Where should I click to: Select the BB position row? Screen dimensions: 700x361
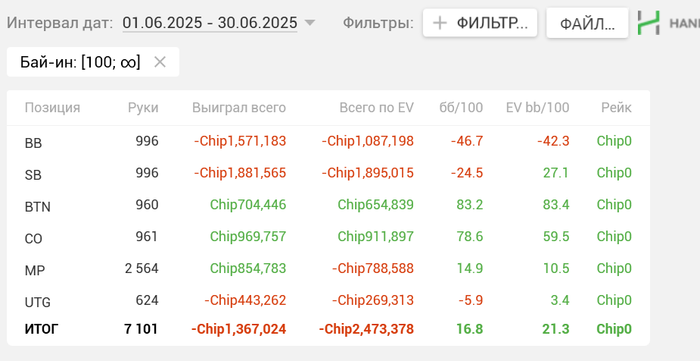click(328, 141)
